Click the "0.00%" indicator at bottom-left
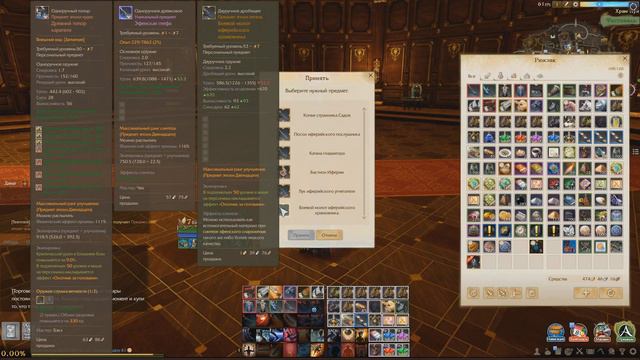Screen dimensions: 640x360 (x=13, y=353)
